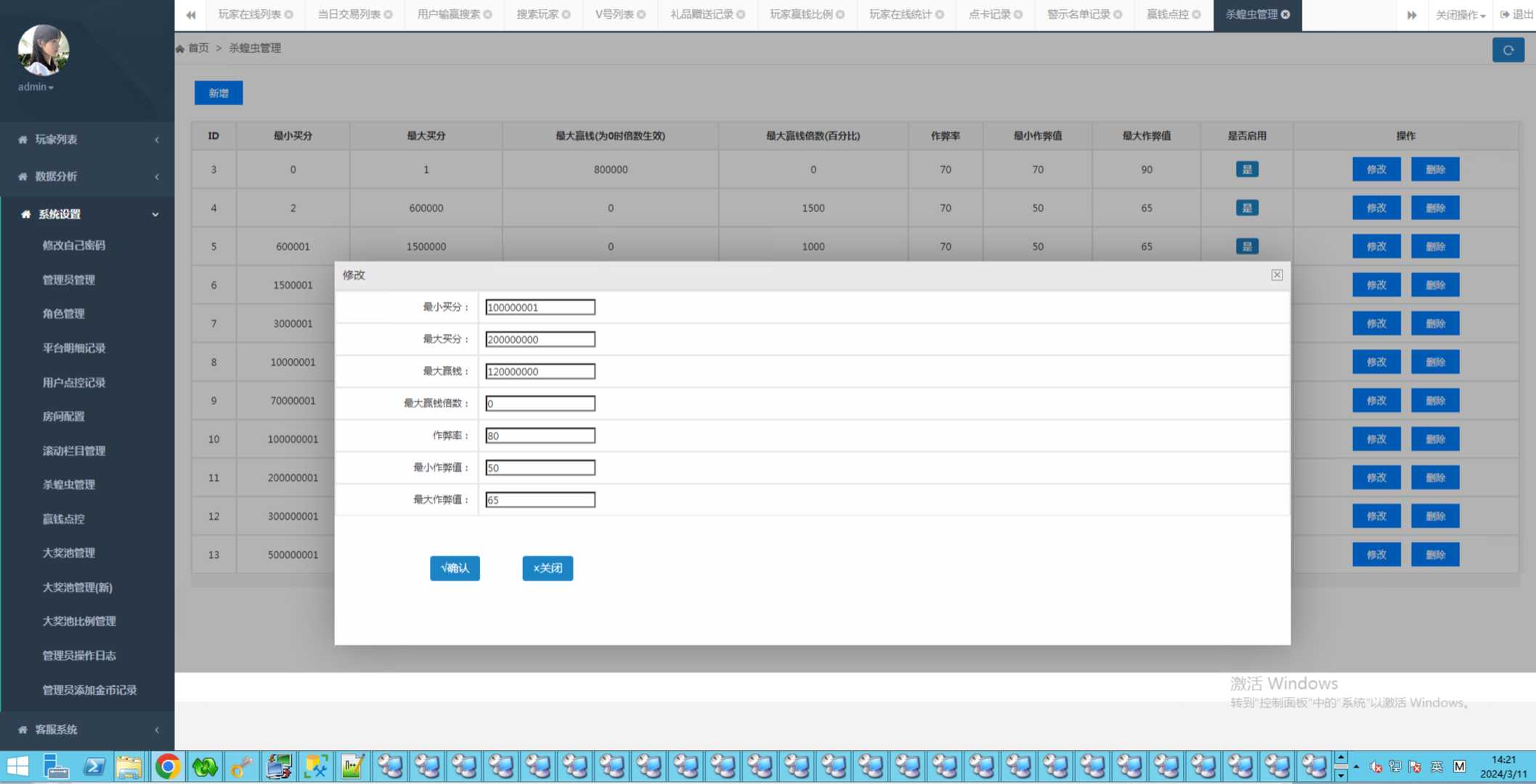Viewport: 1536px width, 784px height.
Task: Open the 关闭操作 dropdown
Action: [1460, 15]
